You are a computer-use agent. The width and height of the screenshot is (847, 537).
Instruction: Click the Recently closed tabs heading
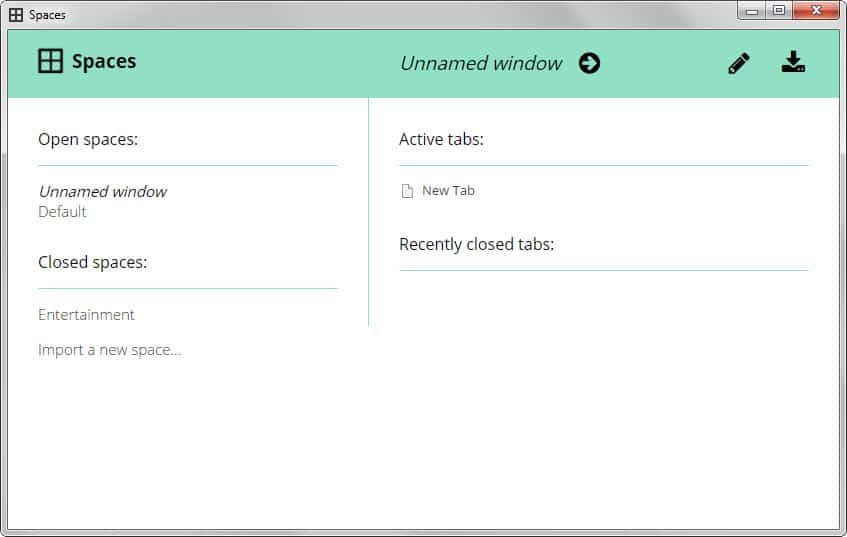pos(476,244)
